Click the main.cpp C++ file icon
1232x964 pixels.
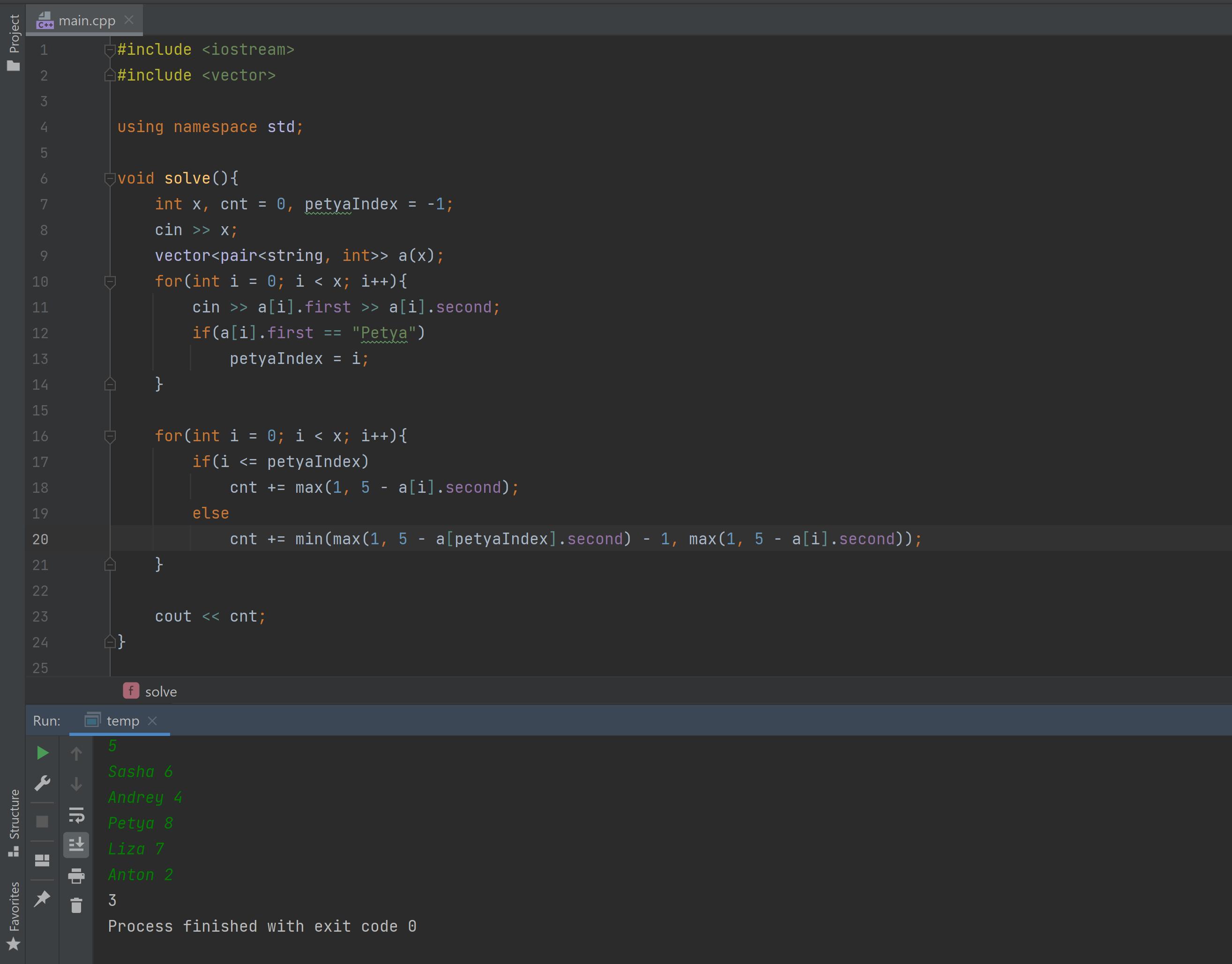(x=45, y=20)
